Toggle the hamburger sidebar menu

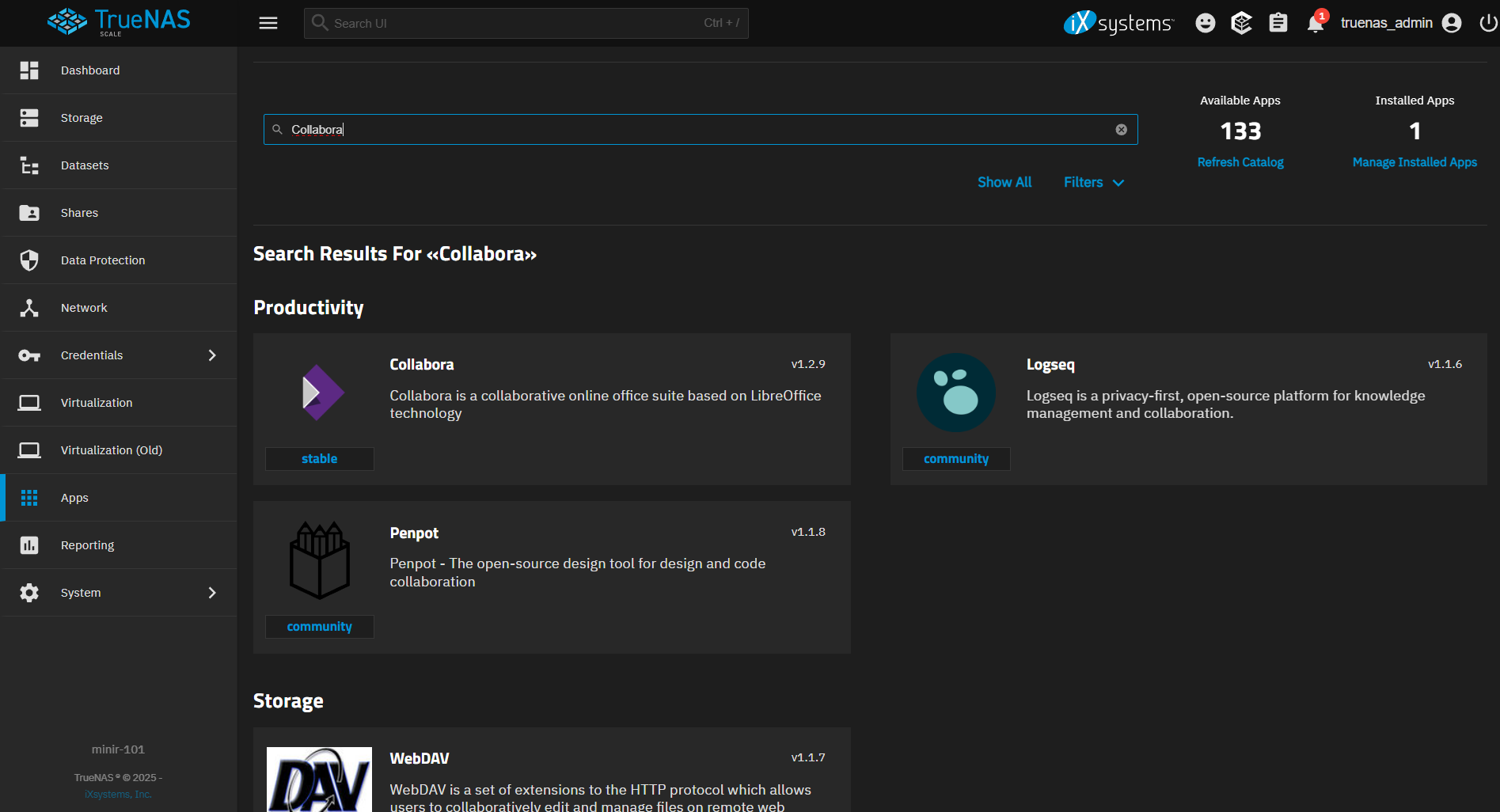268,23
